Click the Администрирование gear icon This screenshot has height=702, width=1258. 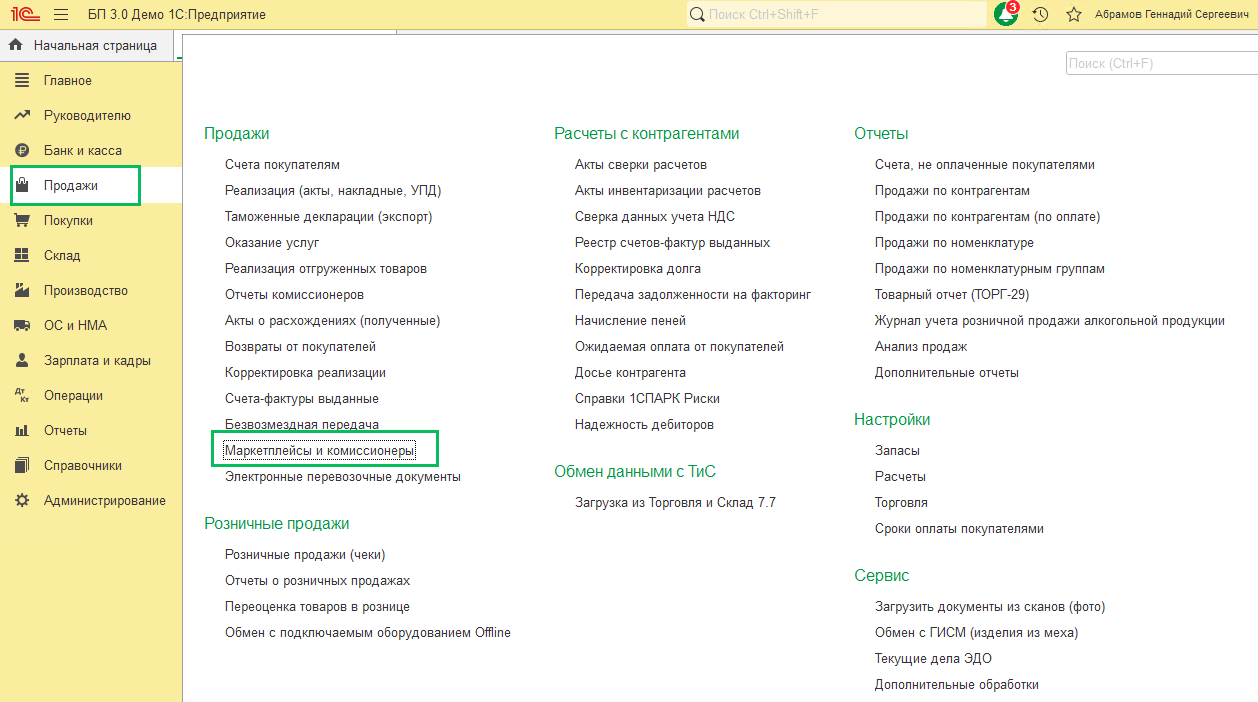tap(22, 501)
